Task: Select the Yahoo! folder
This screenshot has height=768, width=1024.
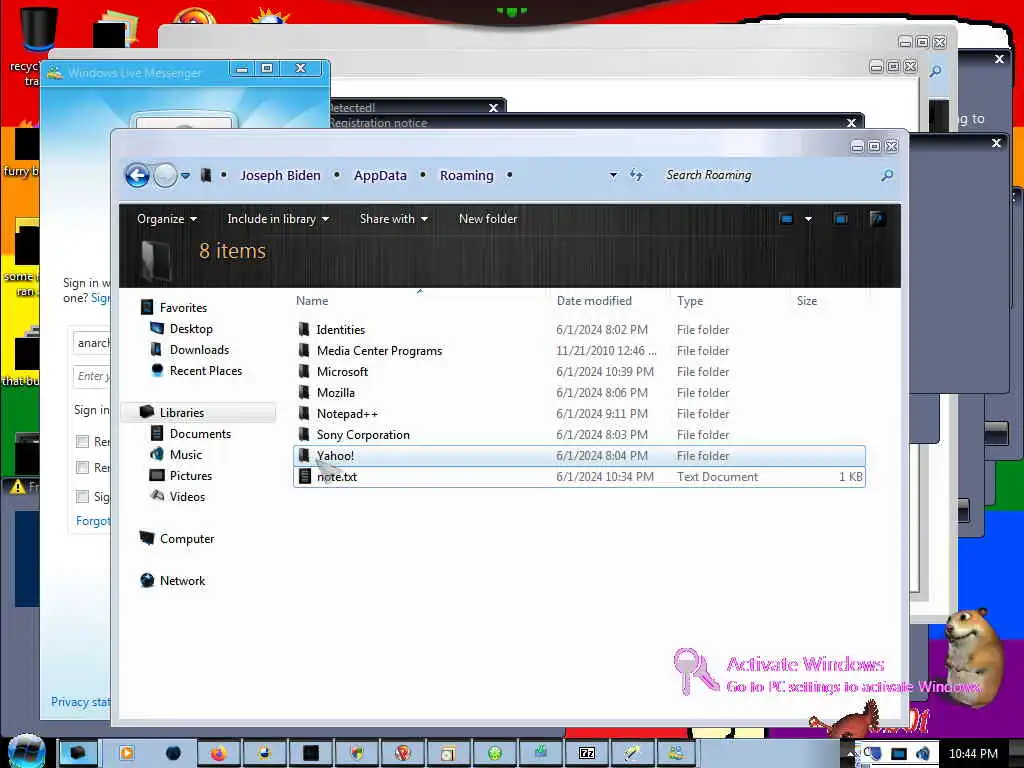Action: point(579,455)
